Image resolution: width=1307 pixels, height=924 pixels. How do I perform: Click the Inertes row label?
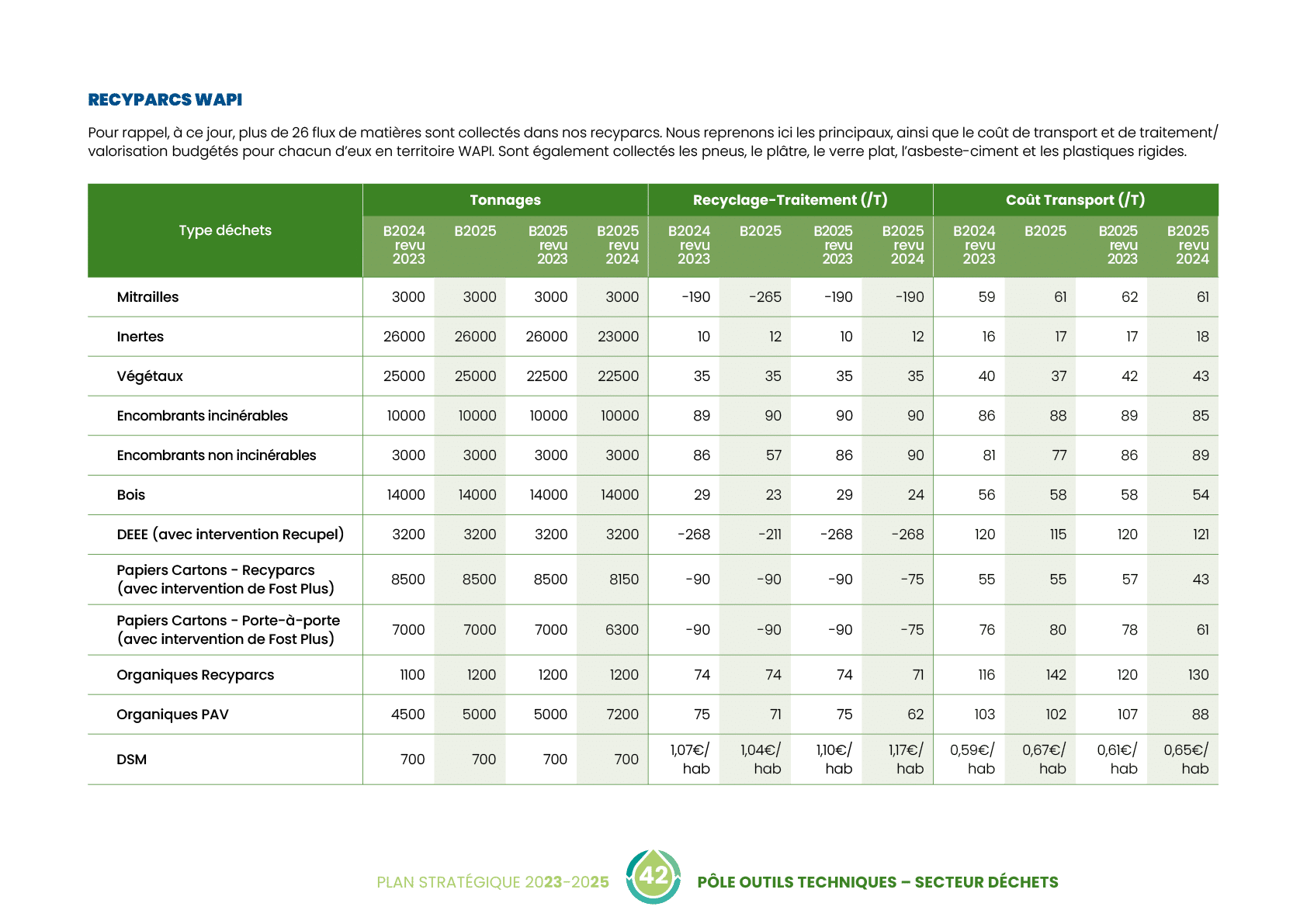[x=140, y=337]
